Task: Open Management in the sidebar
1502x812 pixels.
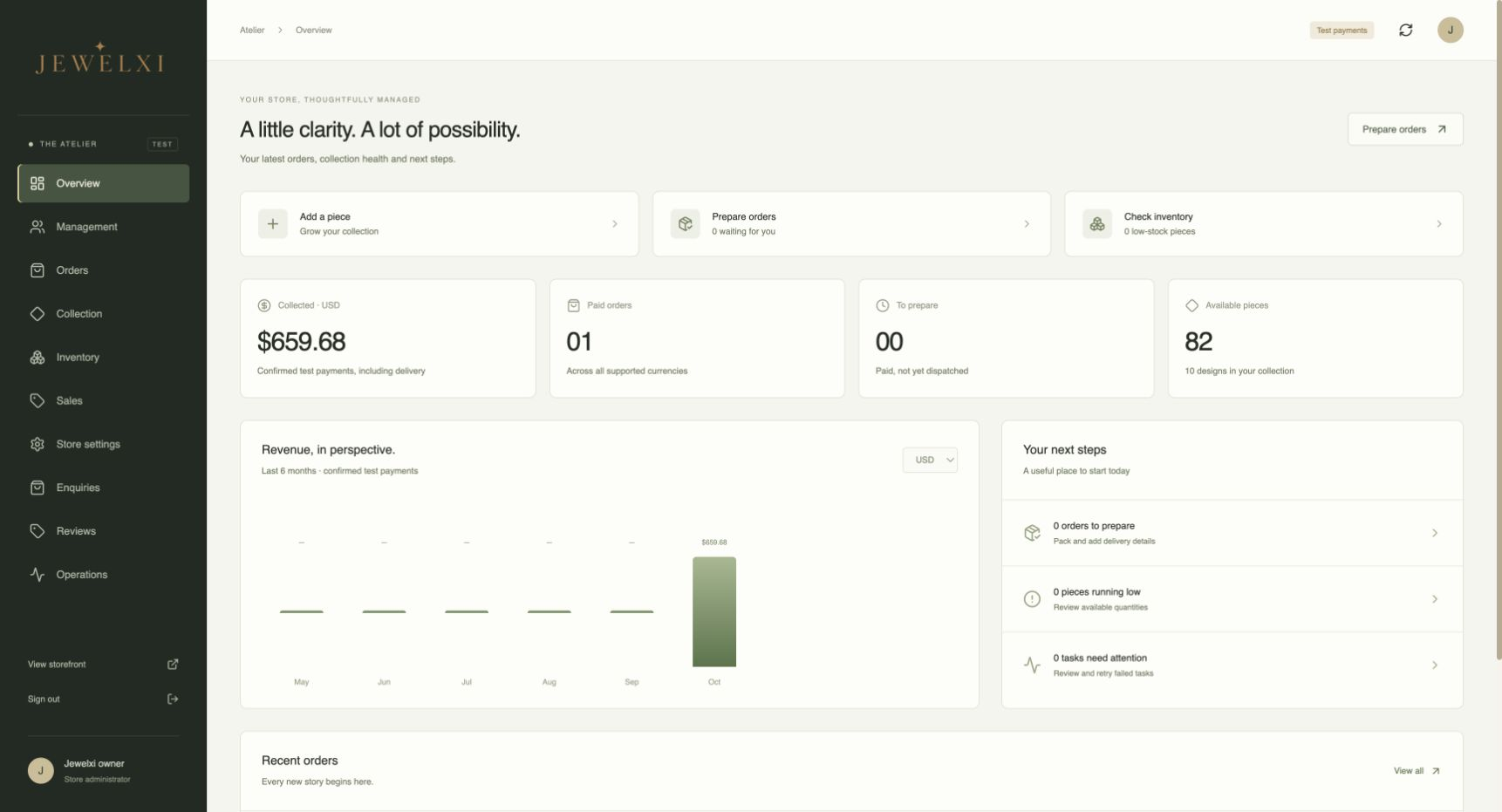Action: 103,227
